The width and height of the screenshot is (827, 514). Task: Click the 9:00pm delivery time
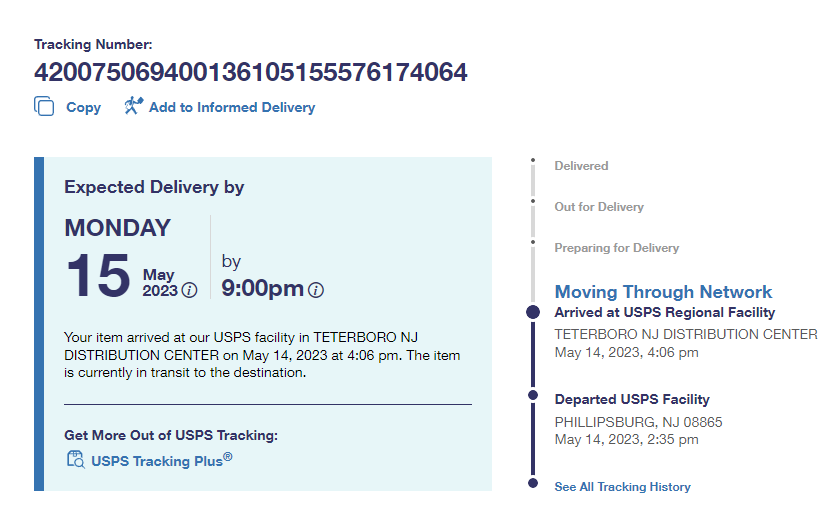(x=262, y=289)
